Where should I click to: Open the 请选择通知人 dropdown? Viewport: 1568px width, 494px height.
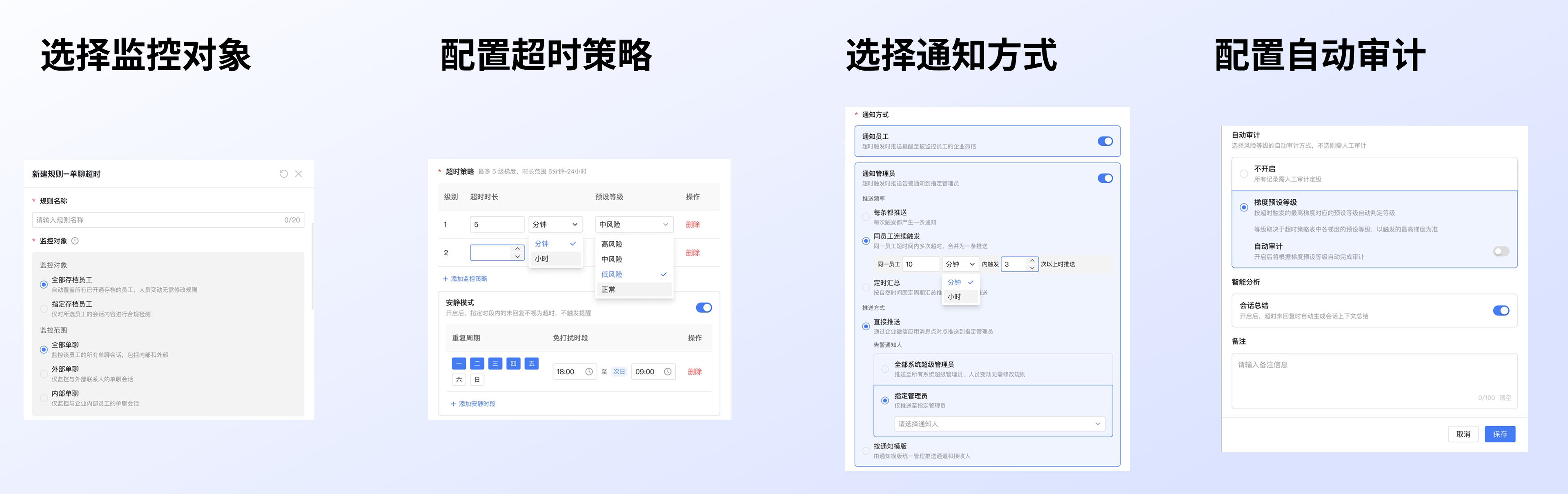pyautogui.click(x=1000, y=424)
